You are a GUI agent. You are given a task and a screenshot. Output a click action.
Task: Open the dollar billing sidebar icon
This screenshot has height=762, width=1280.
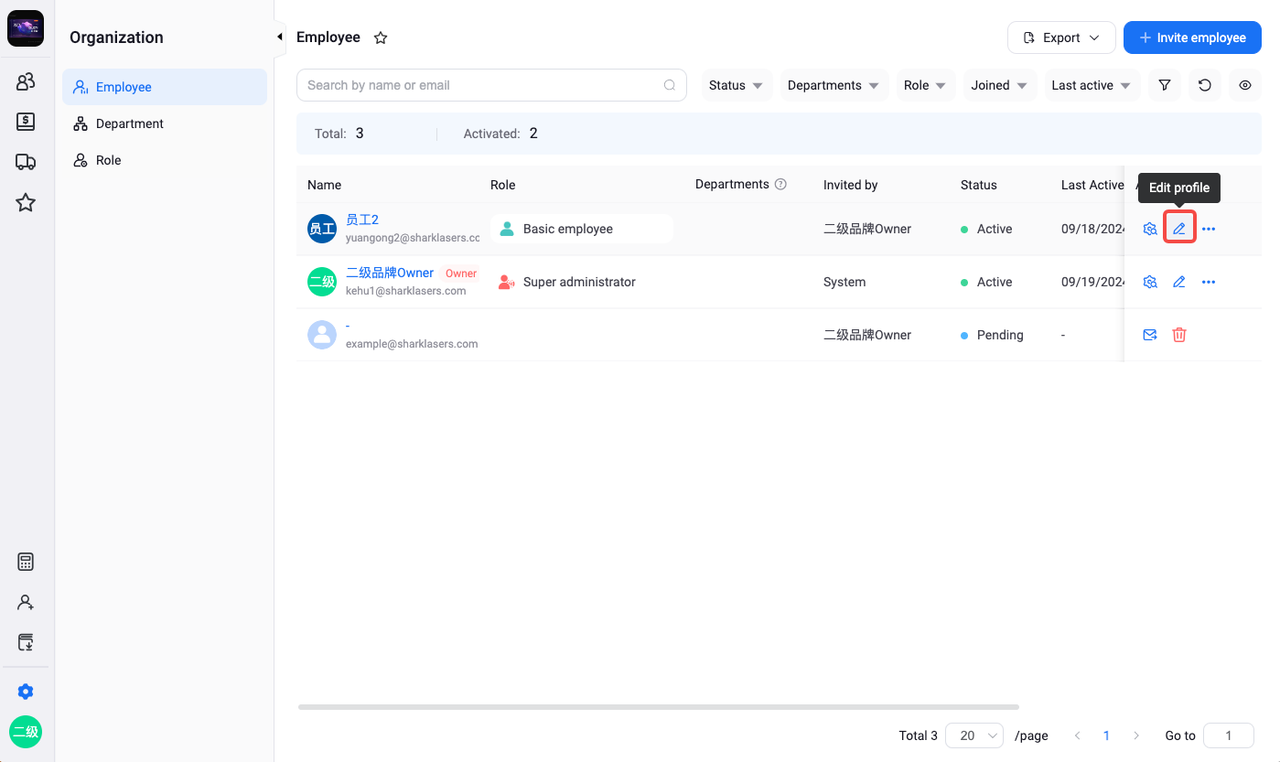26,122
